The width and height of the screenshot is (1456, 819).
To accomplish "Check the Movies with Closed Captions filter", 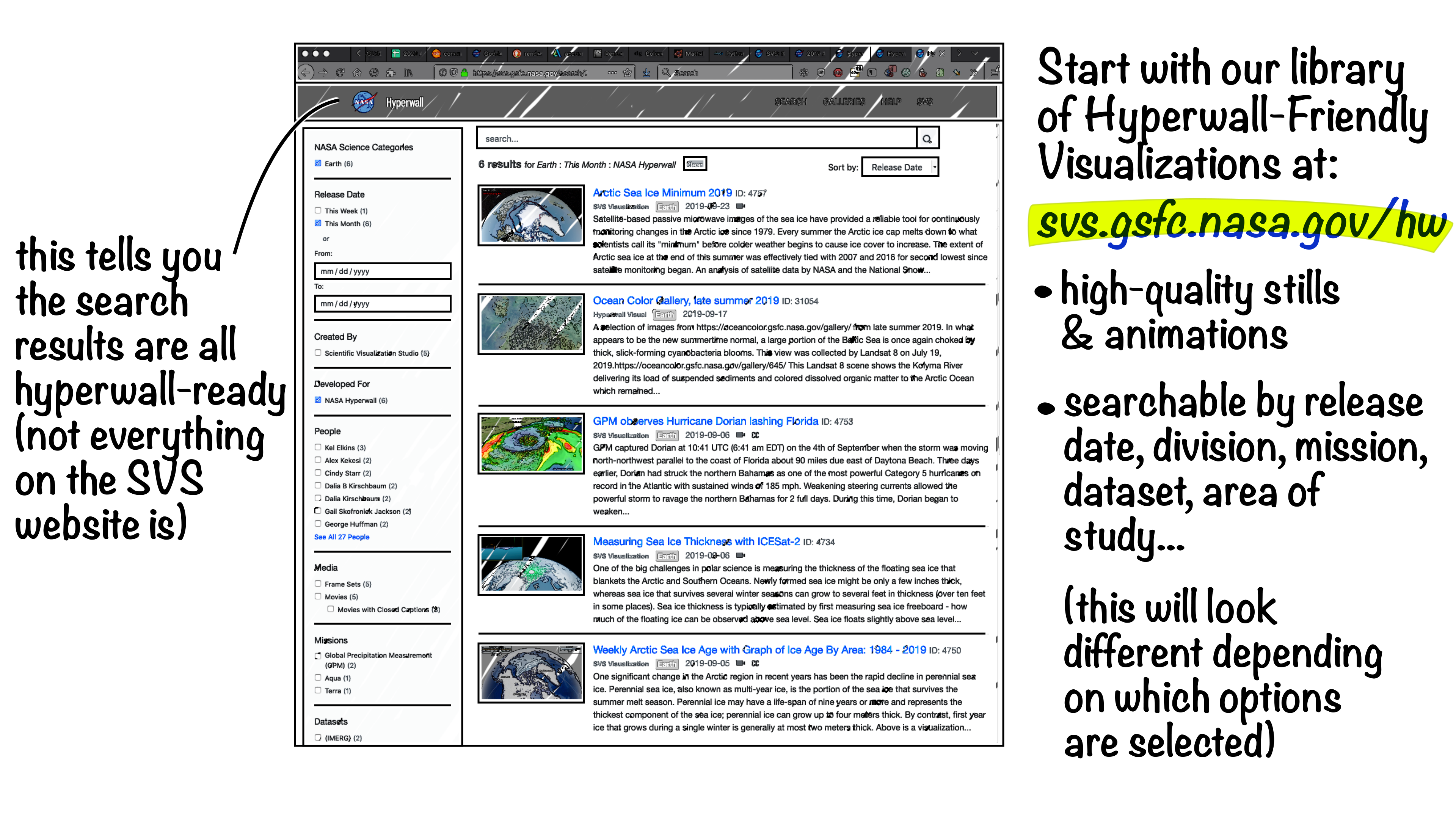I will [x=331, y=609].
